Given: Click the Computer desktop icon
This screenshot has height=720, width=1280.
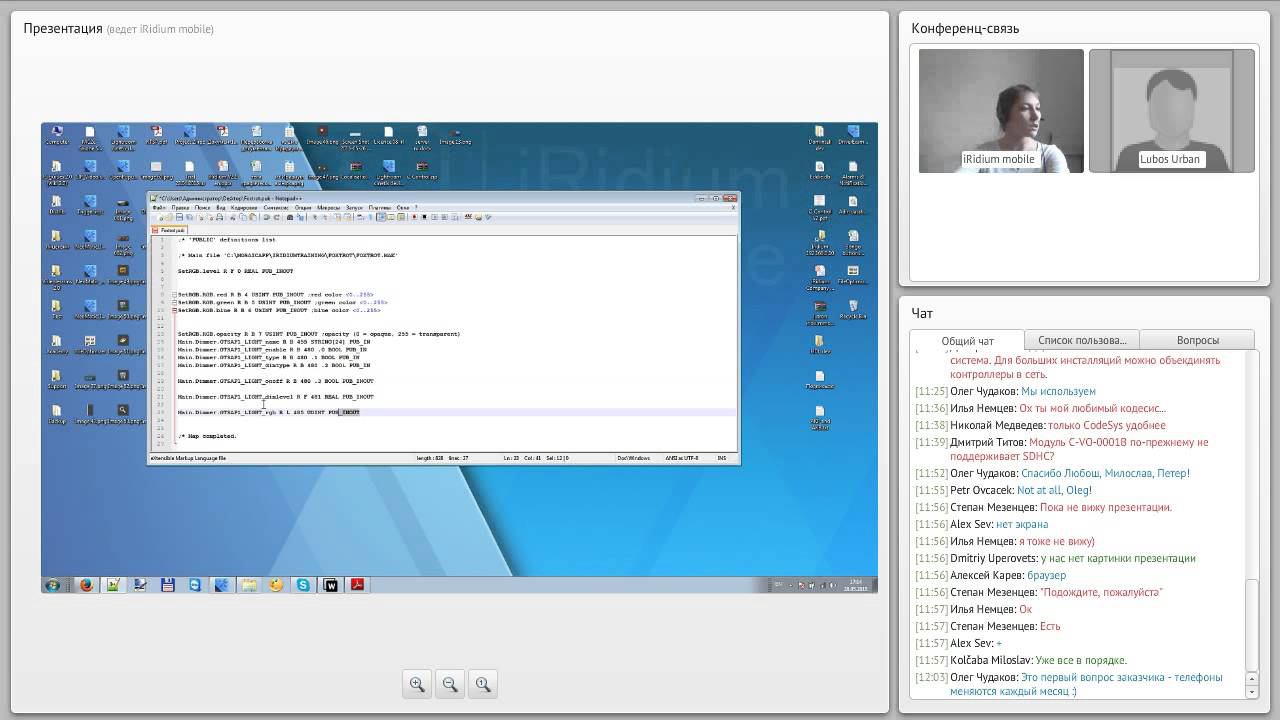Looking at the screenshot, I should pyautogui.click(x=57, y=135).
